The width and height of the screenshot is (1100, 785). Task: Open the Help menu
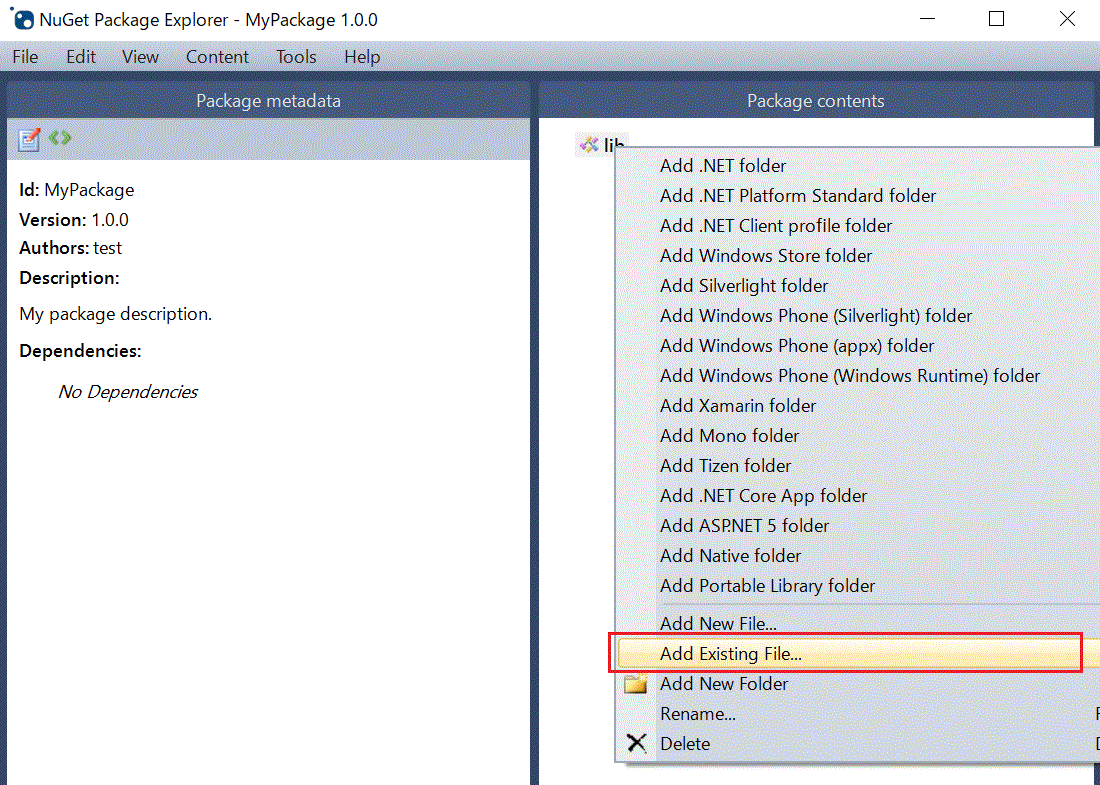click(x=362, y=57)
